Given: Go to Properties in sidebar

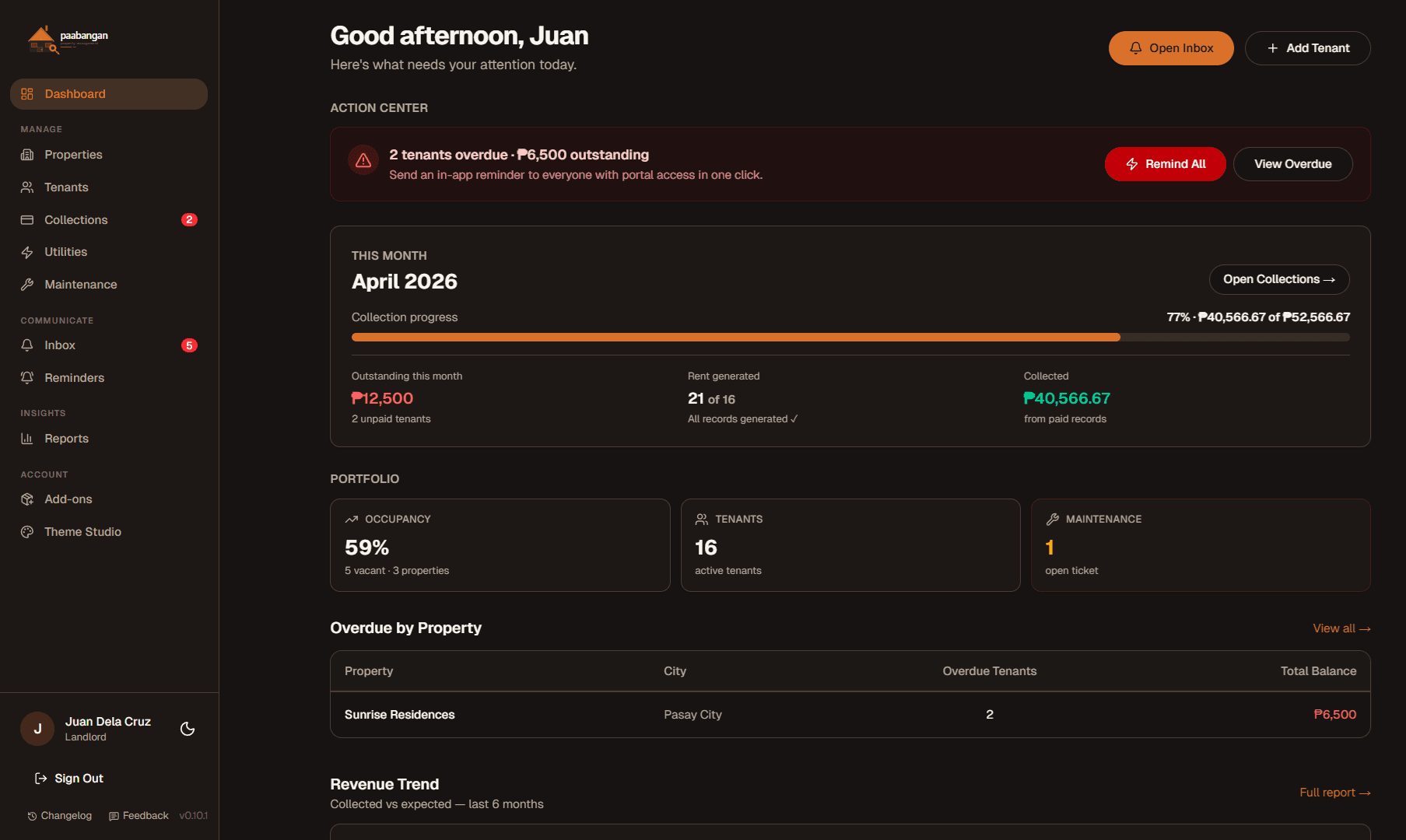Looking at the screenshot, I should pos(109,155).
